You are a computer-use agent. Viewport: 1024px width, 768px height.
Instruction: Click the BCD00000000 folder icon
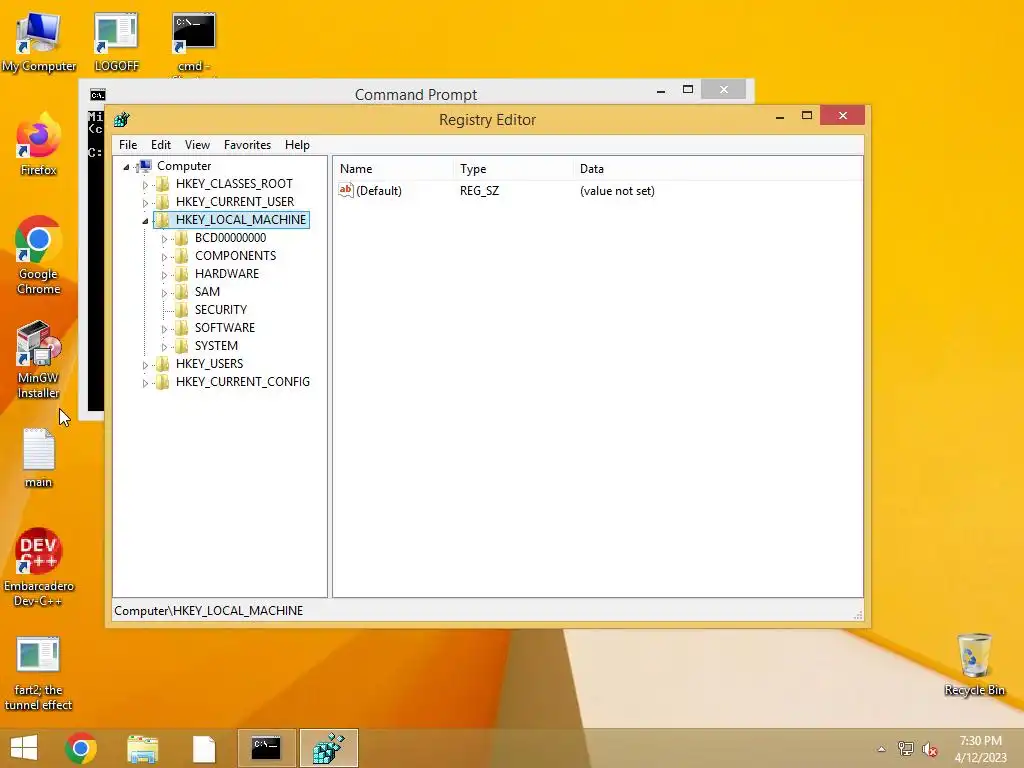pos(182,238)
